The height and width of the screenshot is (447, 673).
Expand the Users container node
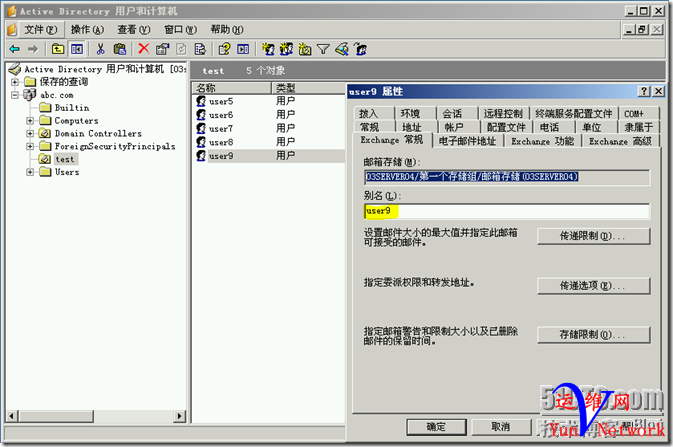tap(30, 172)
